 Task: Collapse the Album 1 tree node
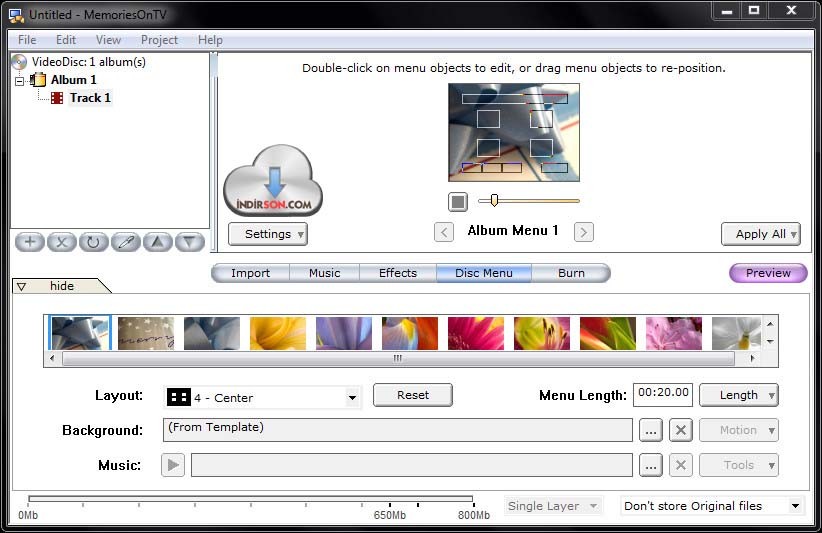coord(20,81)
